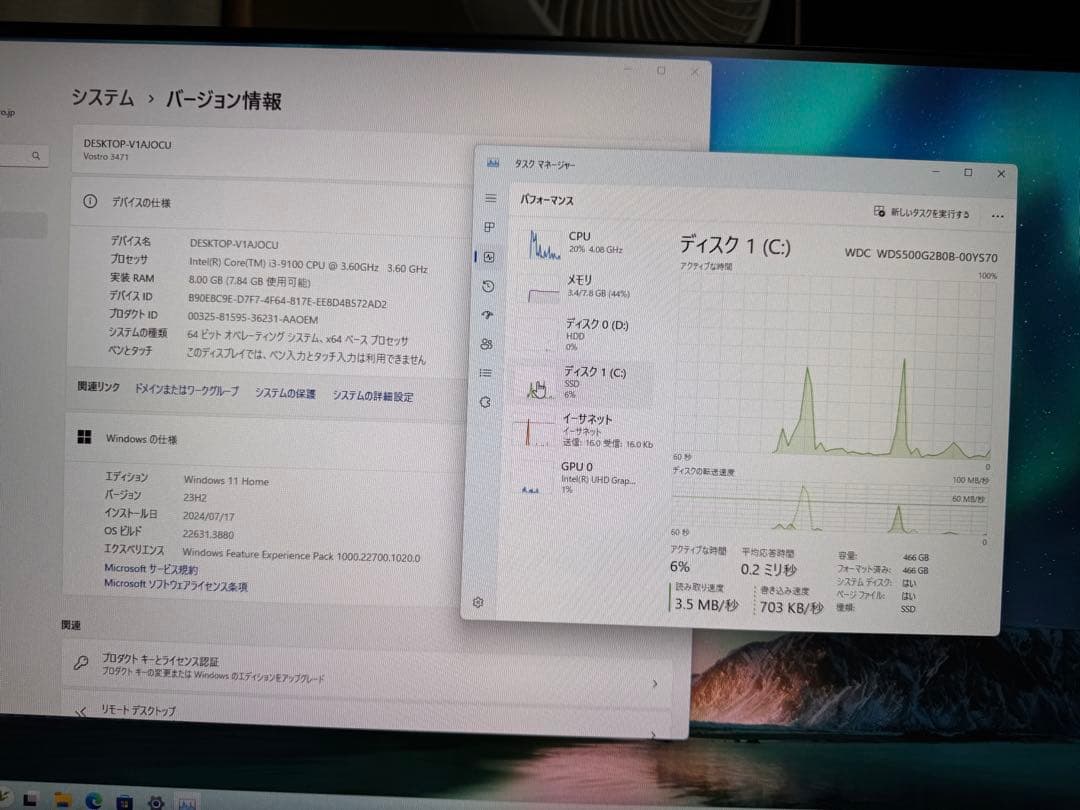Image resolution: width=1080 pixels, height=810 pixels.
Task: Launch Microsoft Edge from the taskbar
Action: click(x=95, y=800)
